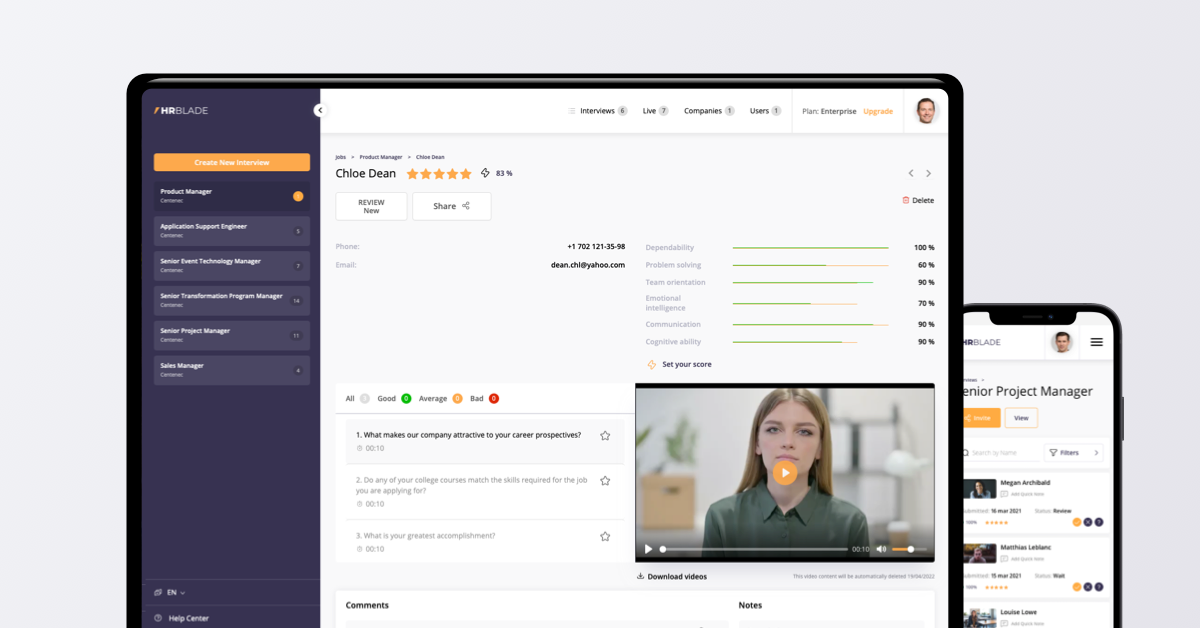Open the Interviews menu item
This screenshot has height=628, width=1200.
pos(597,111)
